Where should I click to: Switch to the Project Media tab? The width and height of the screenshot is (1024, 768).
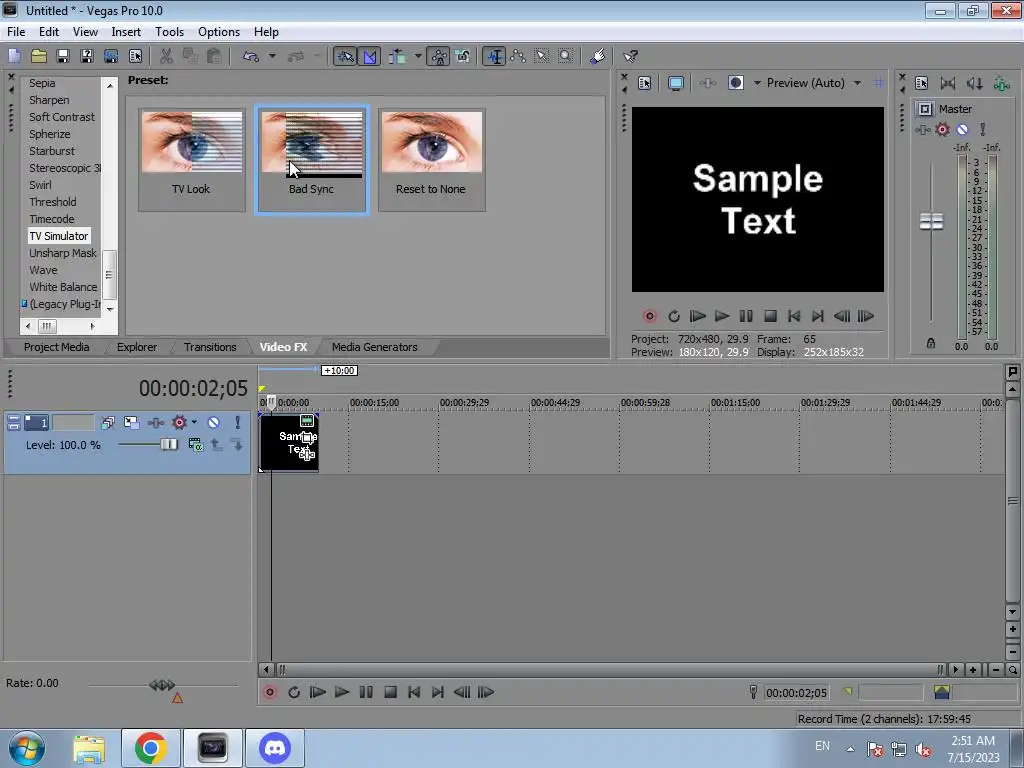56,347
